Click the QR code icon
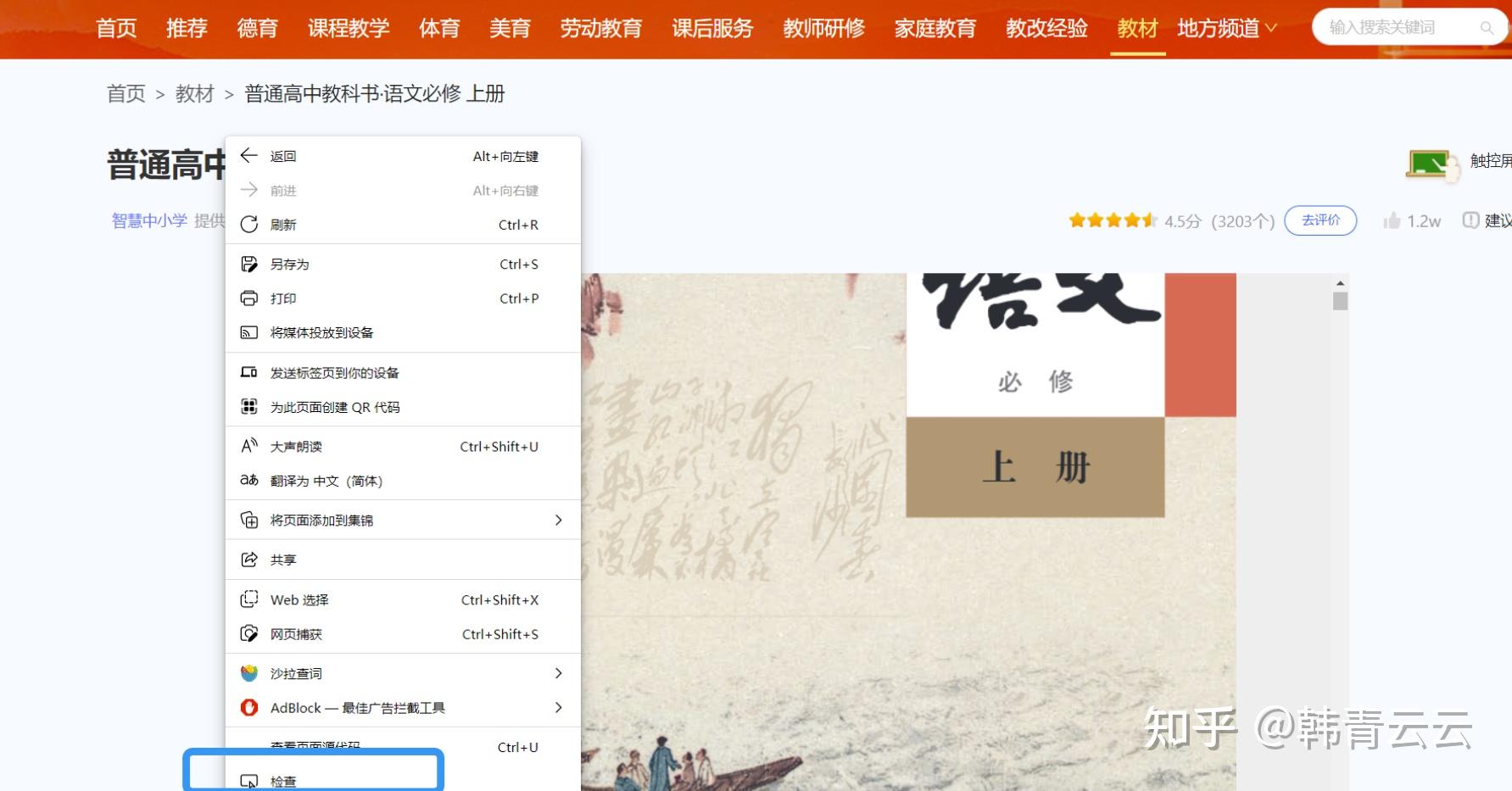The width and height of the screenshot is (1512, 791). tap(248, 406)
